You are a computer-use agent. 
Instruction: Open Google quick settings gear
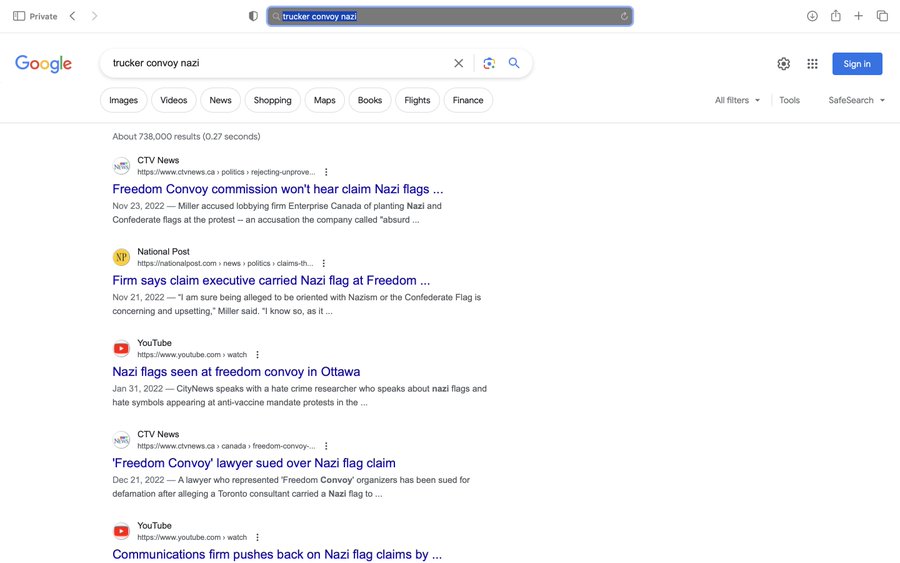783,64
